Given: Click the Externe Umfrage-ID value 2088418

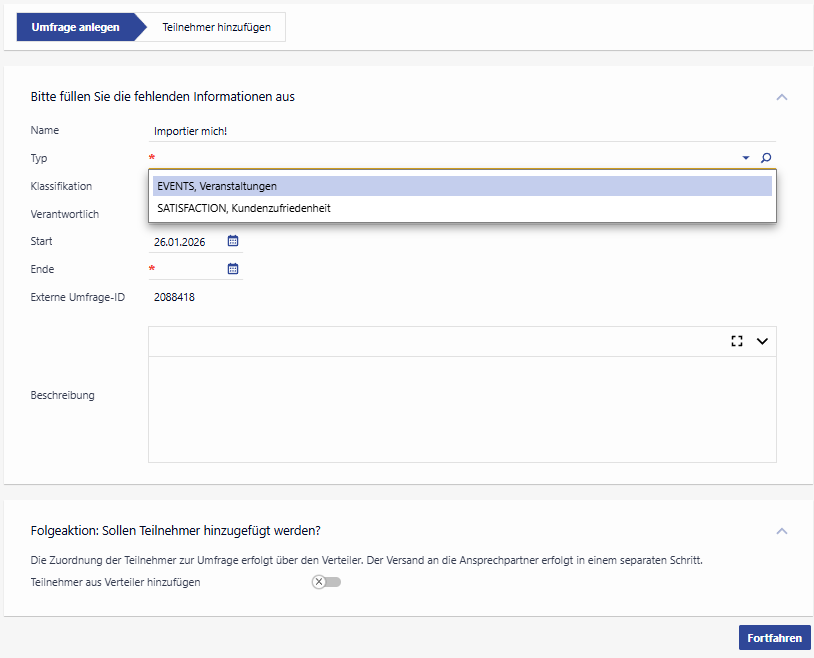Looking at the screenshot, I should click(x=175, y=297).
